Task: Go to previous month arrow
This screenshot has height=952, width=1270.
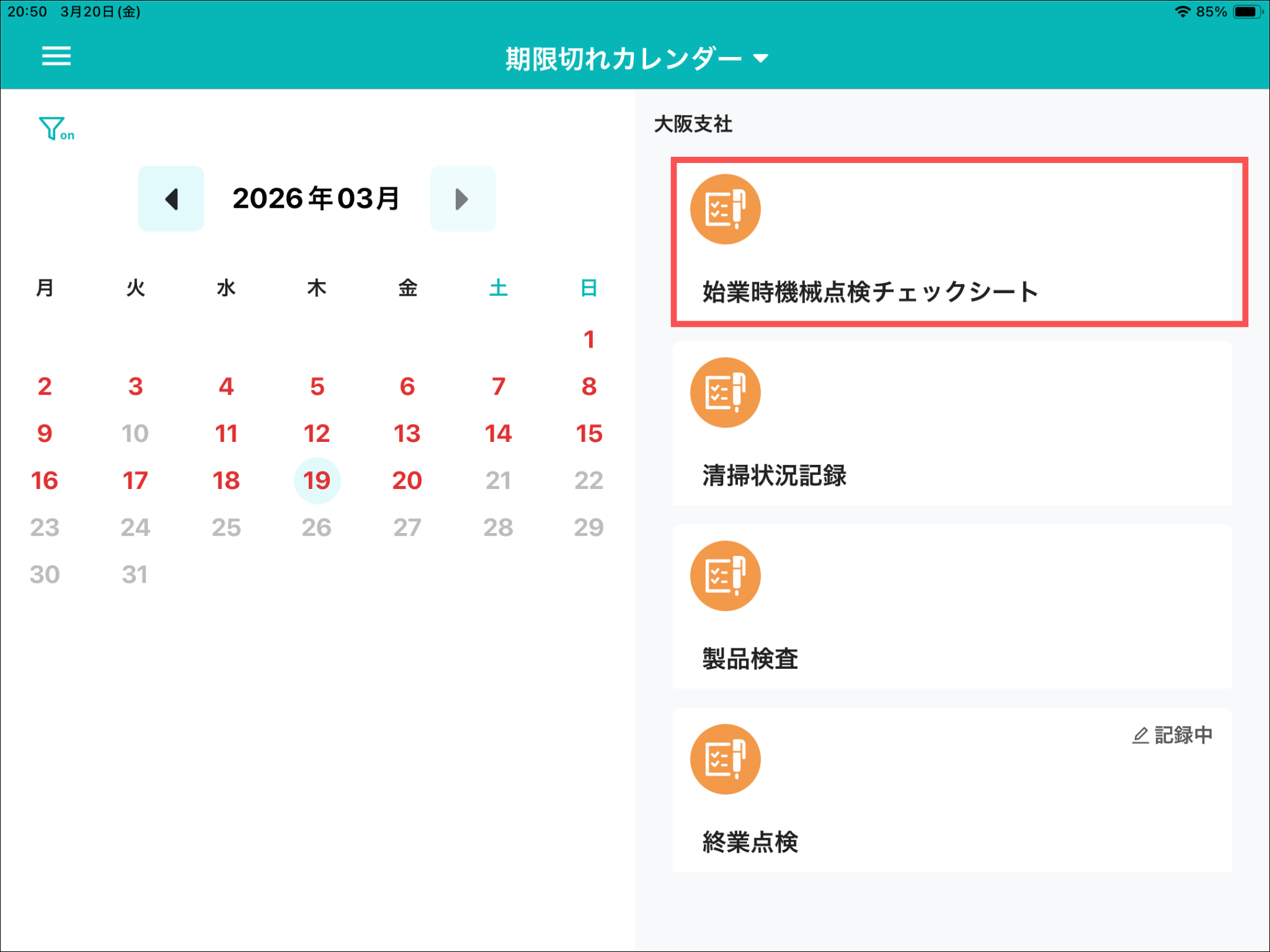Action: (171, 199)
